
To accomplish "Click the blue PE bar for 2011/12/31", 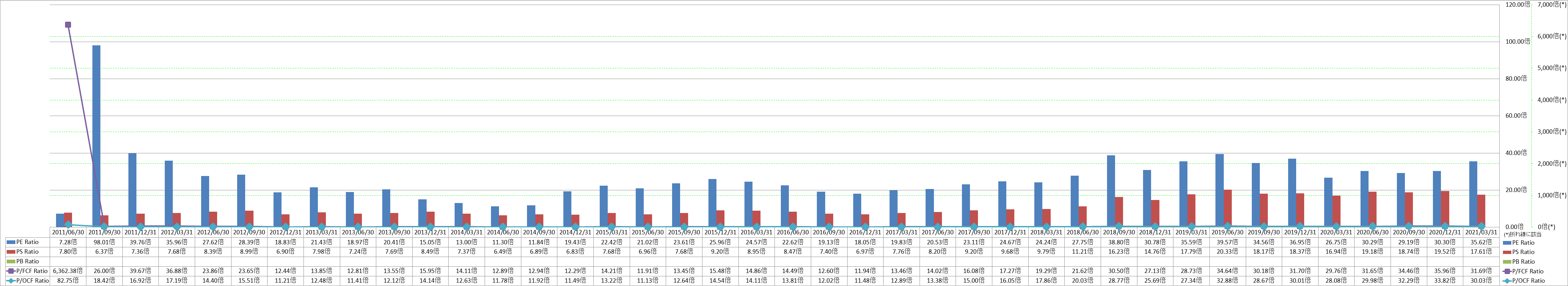I will click(132, 190).
